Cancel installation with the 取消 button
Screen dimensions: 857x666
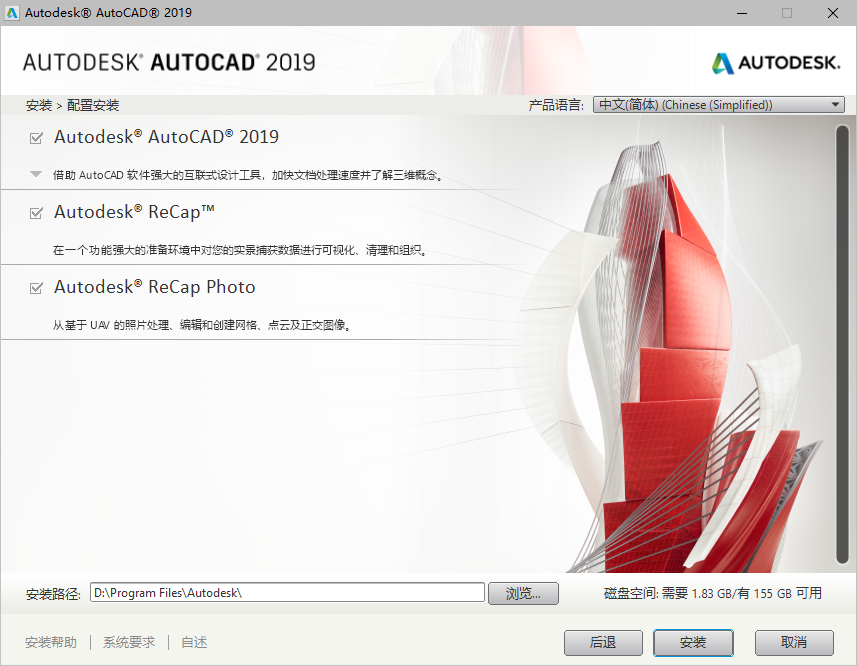click(x=793, y=643)
